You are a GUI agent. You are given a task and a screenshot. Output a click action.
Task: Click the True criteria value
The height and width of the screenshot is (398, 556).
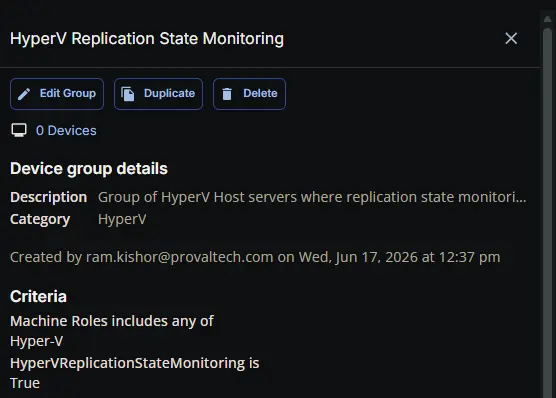point(25,383)
